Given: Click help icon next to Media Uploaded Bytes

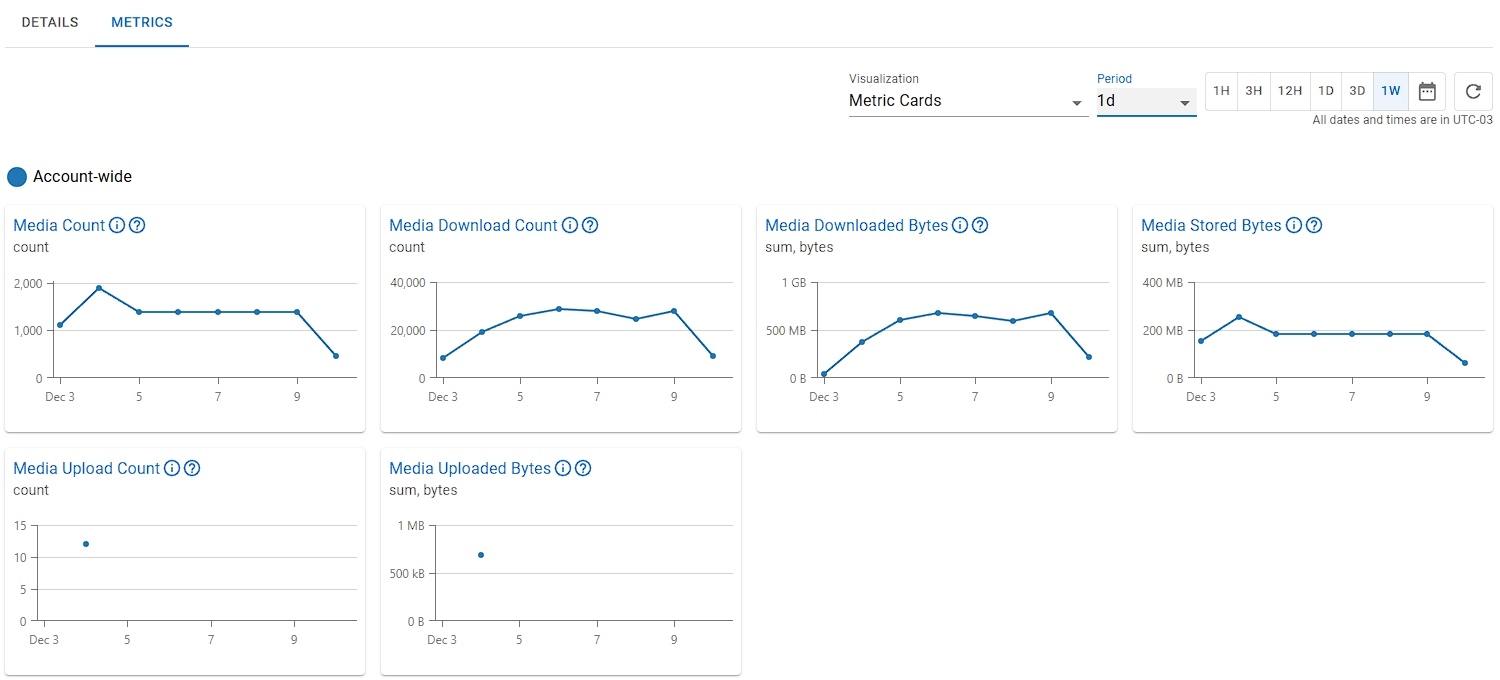Looking at the screenshot, I should (x=583, y=468).
